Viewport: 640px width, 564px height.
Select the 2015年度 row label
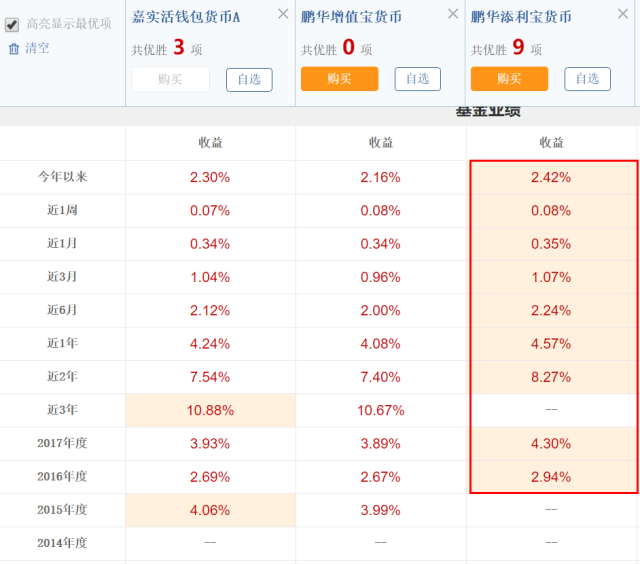pyautogui.click(x=62, y=510)
